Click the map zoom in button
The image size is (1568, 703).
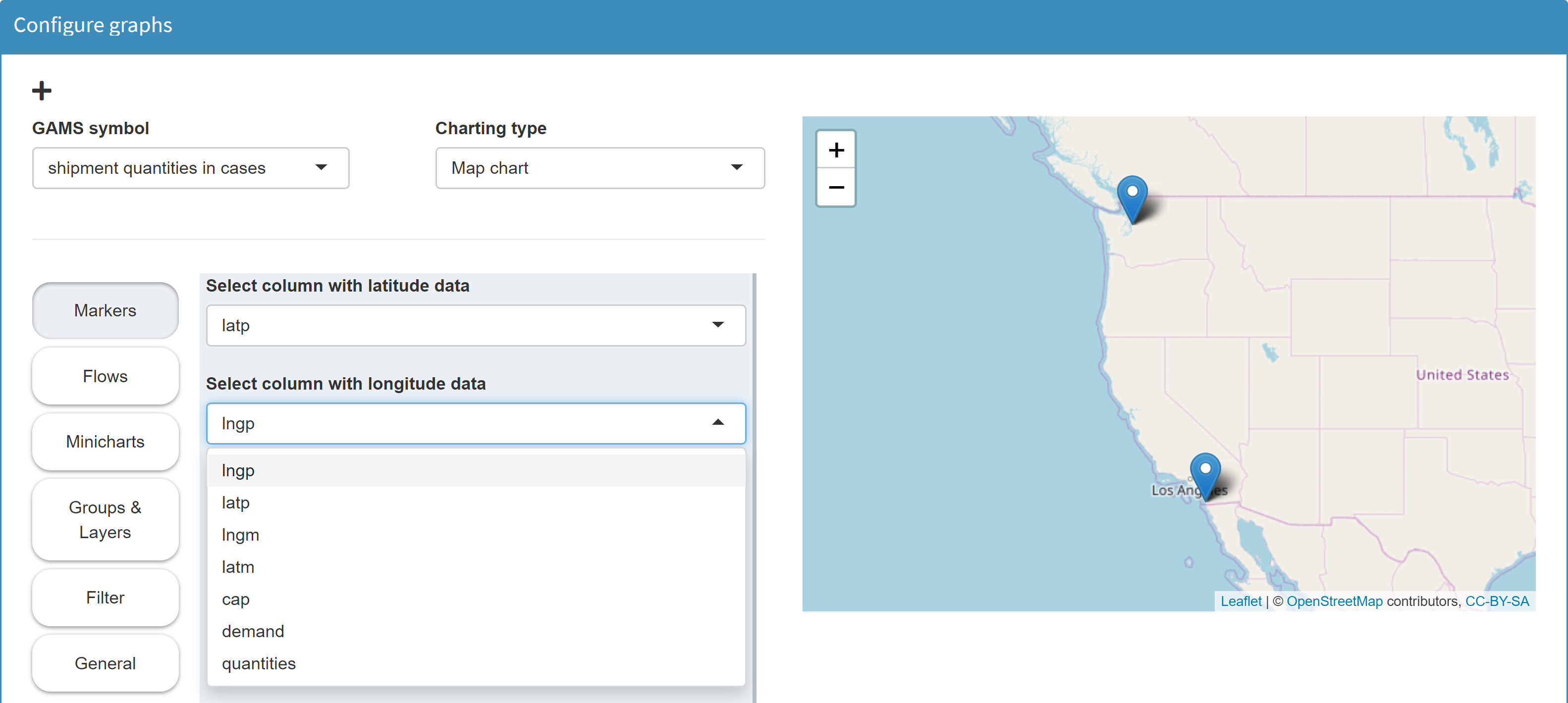836,149
